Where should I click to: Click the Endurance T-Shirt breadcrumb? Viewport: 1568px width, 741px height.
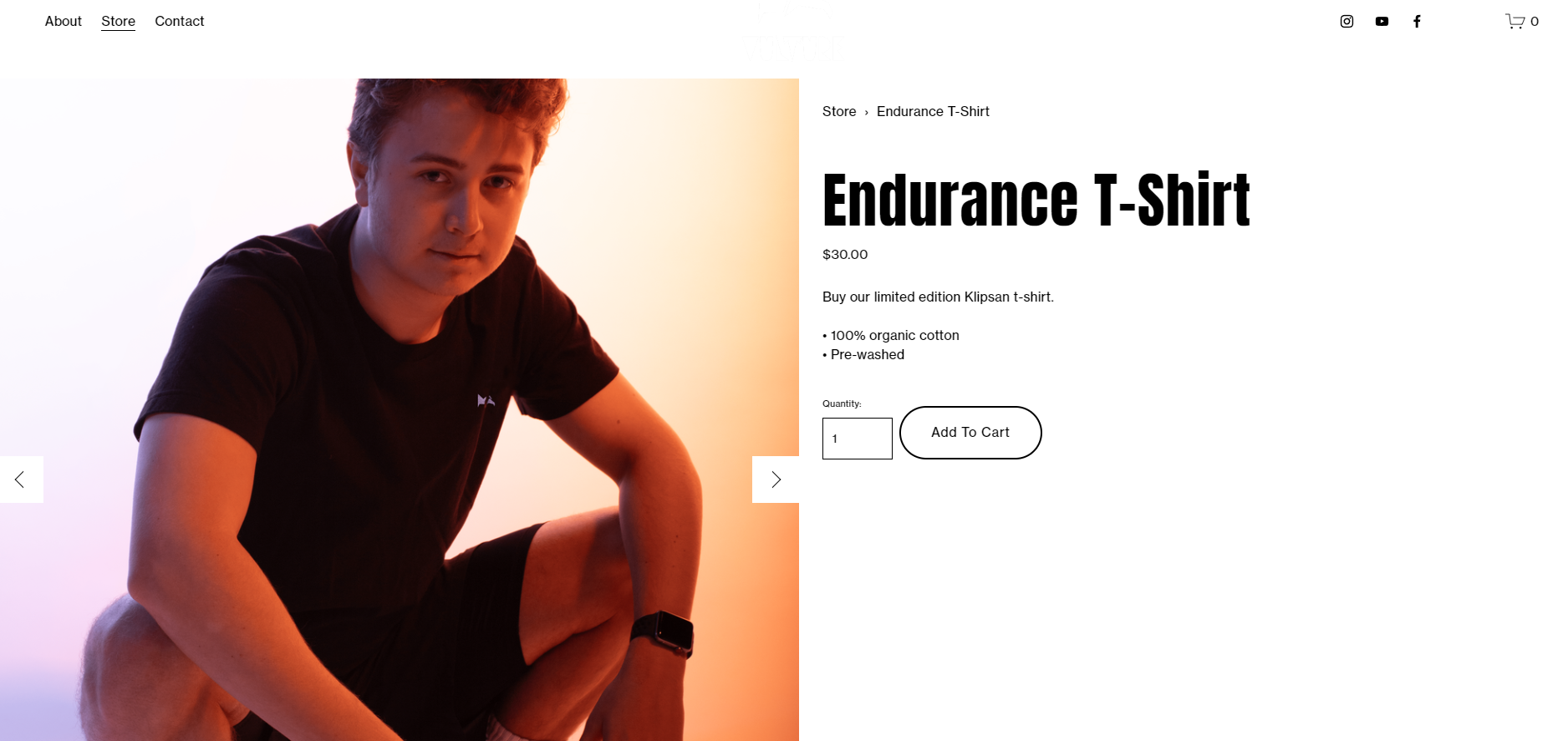933,112
